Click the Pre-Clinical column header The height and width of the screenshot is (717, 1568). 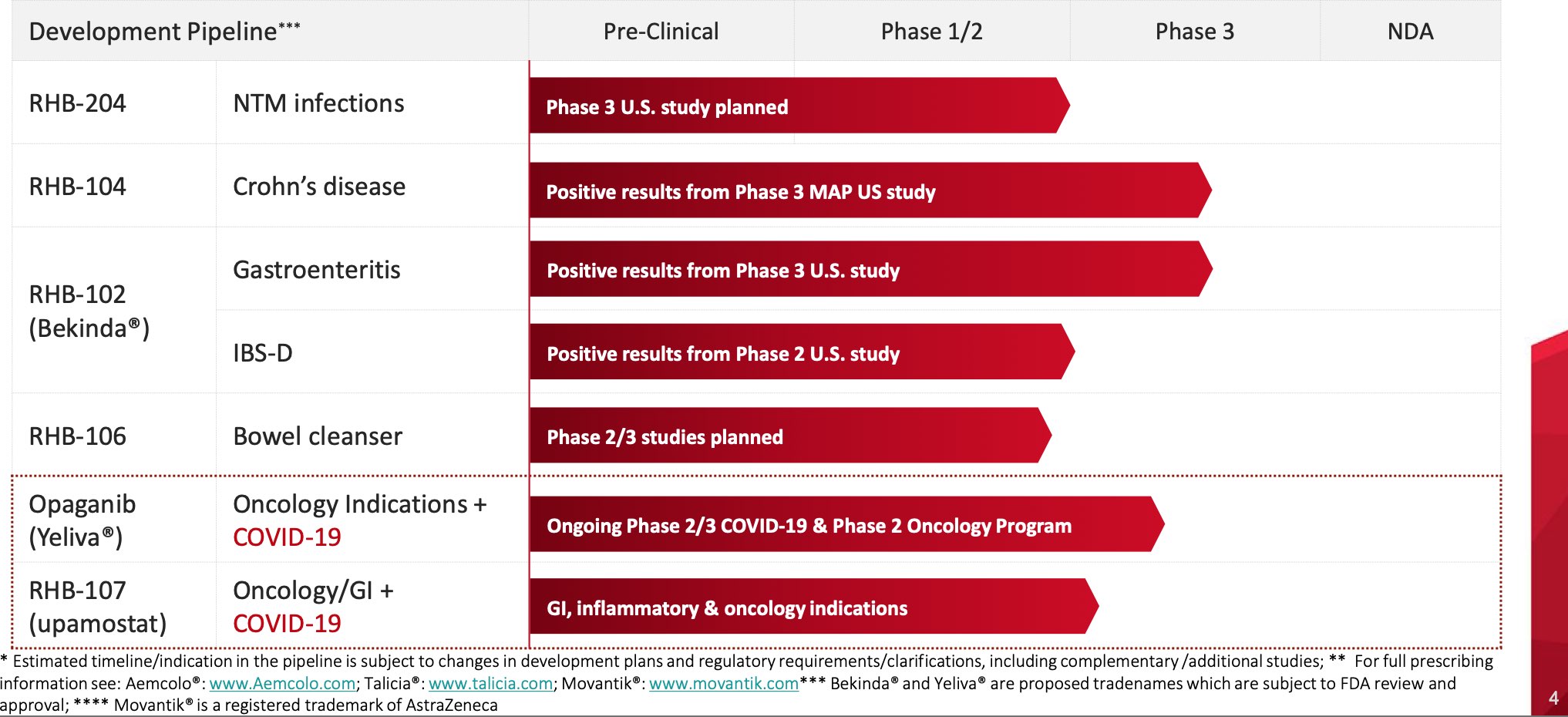tap(661, 32)
